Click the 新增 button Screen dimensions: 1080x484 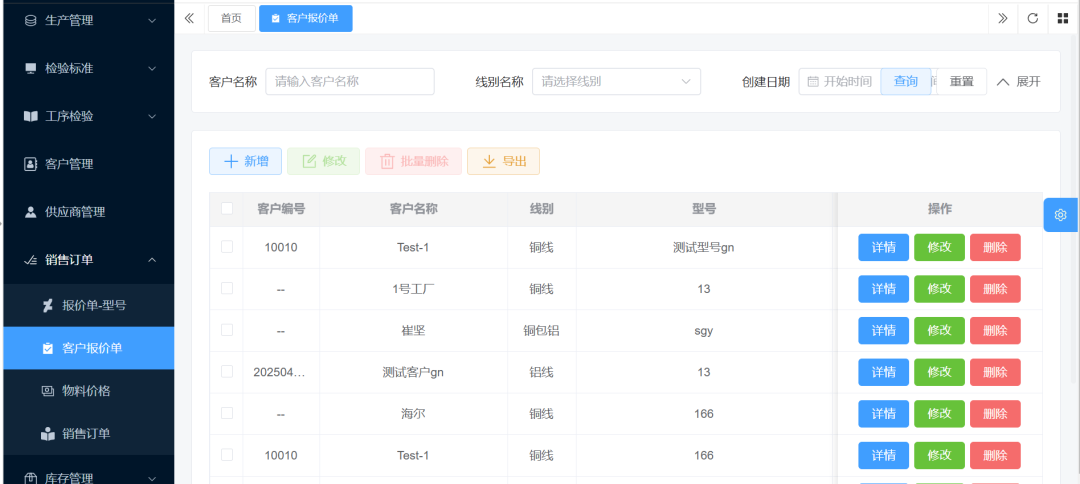pos(245,161)
